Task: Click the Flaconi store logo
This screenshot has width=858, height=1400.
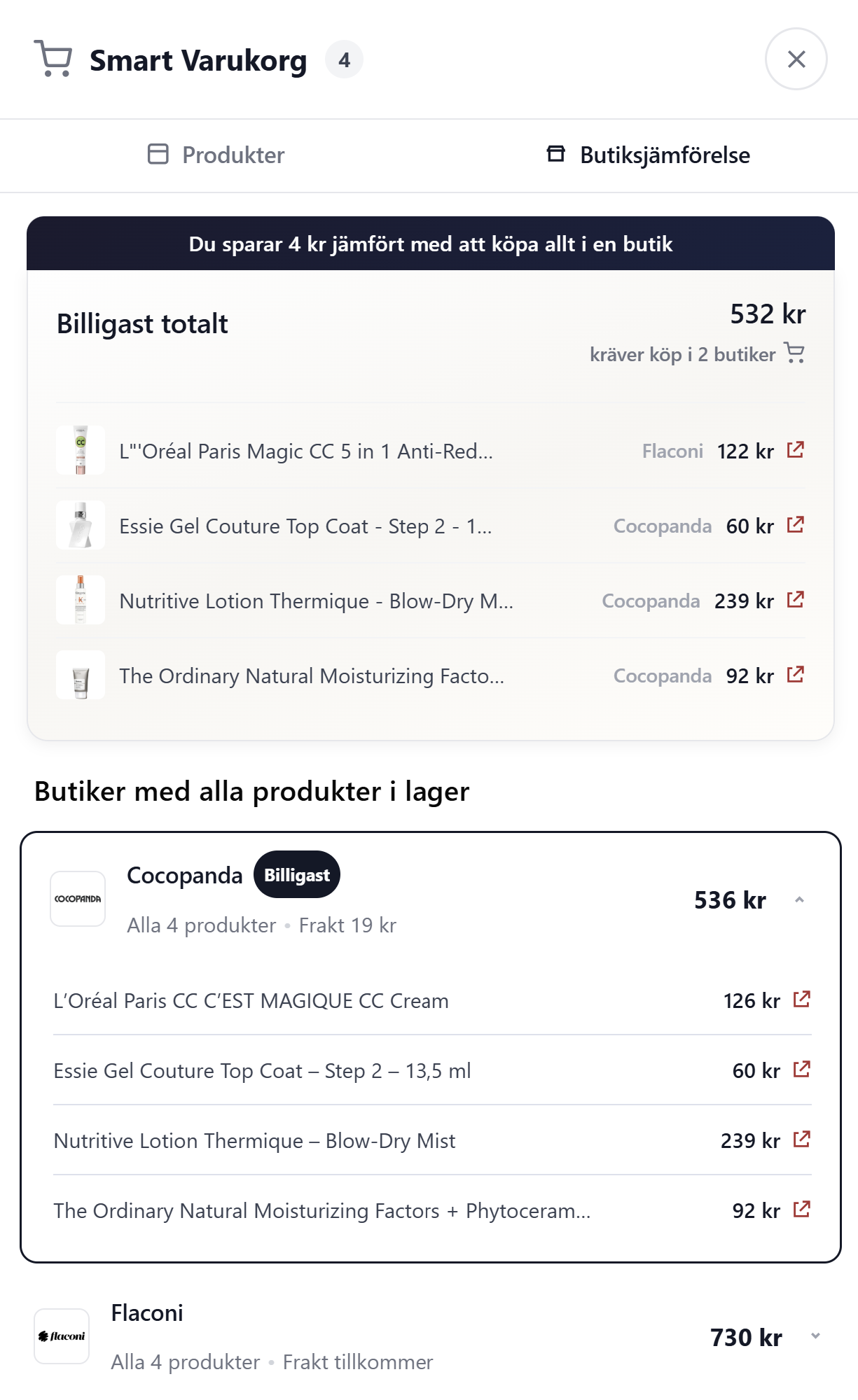Action: point(62,1336)
